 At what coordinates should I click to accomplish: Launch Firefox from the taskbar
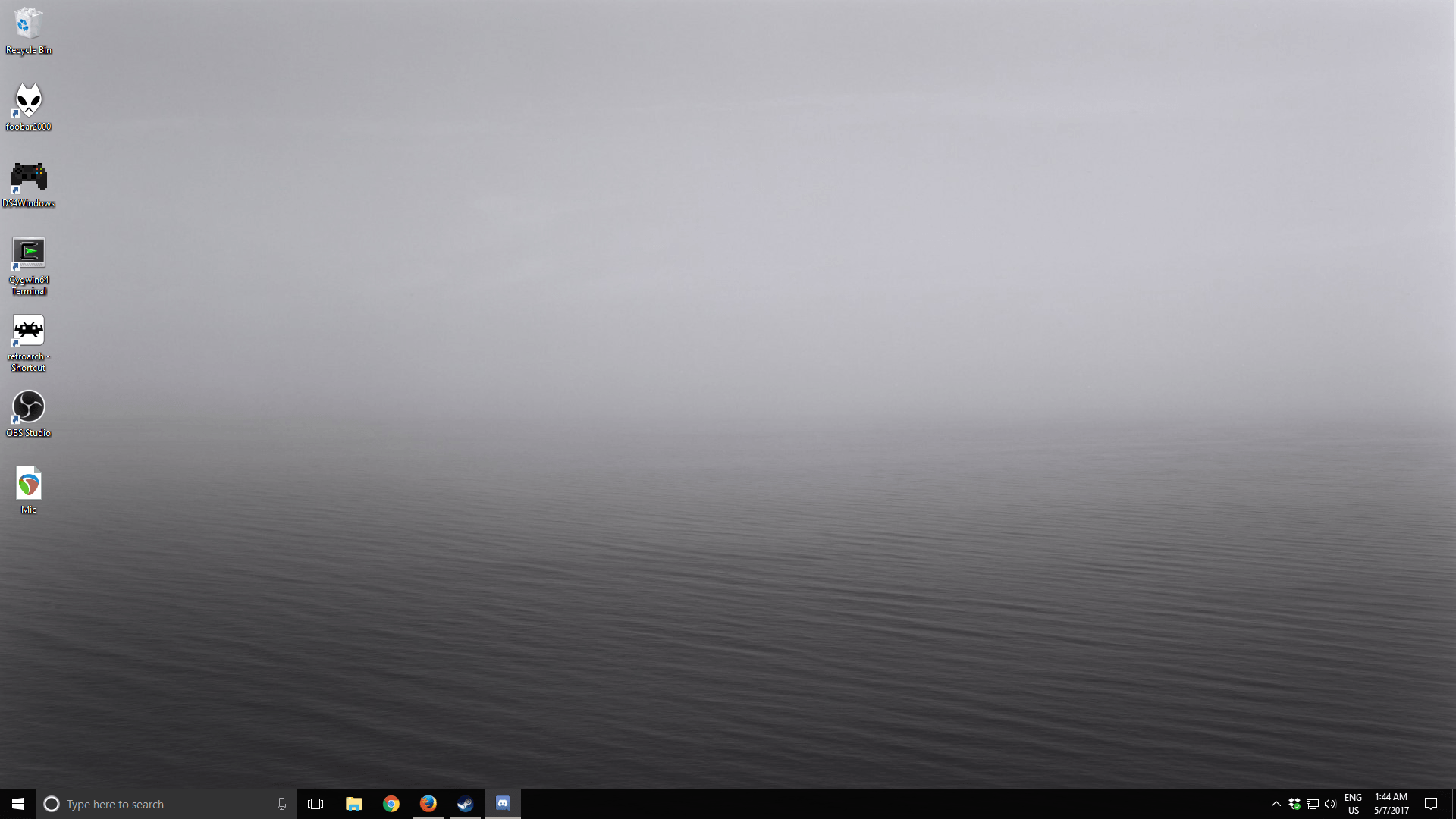point(428,803)
